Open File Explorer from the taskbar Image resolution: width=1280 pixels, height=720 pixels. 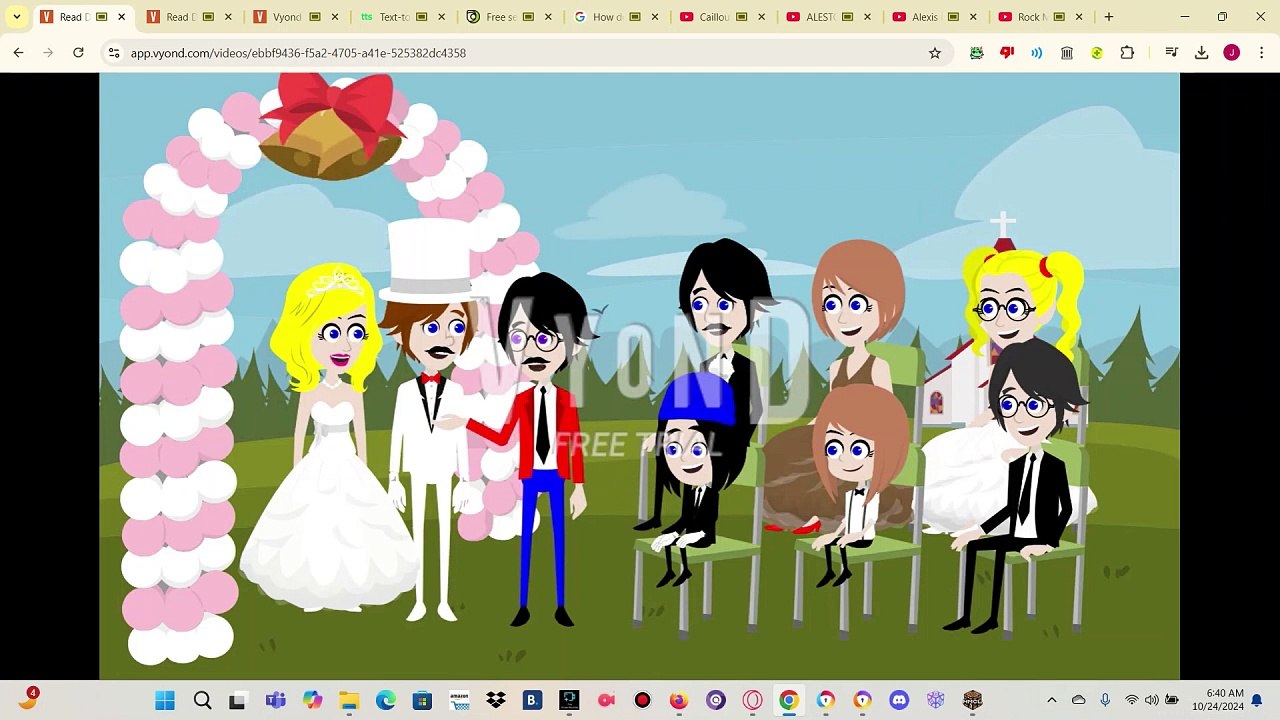pos(348,700)
